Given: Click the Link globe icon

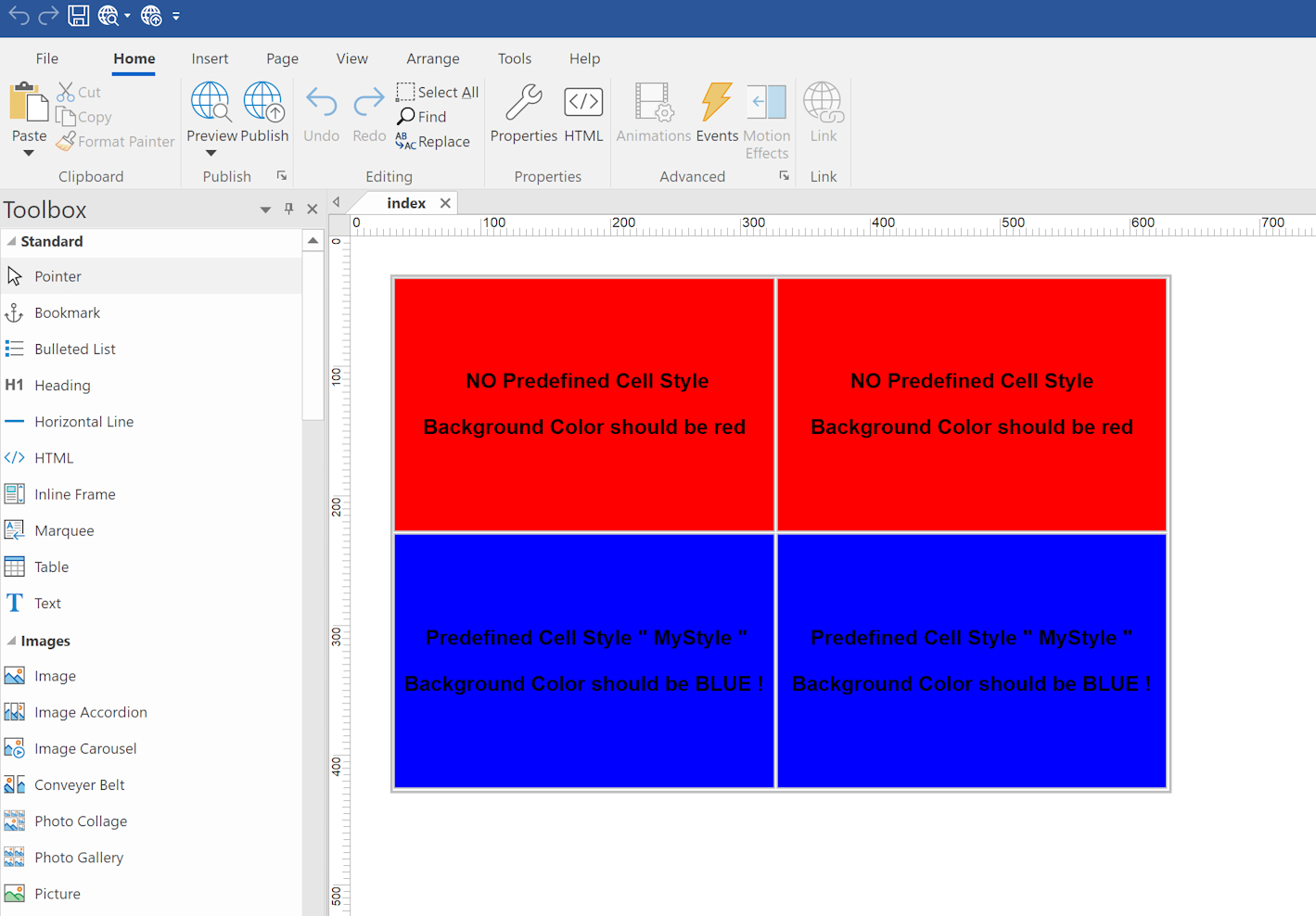Looking at the screenshot, I should point(824,102).
